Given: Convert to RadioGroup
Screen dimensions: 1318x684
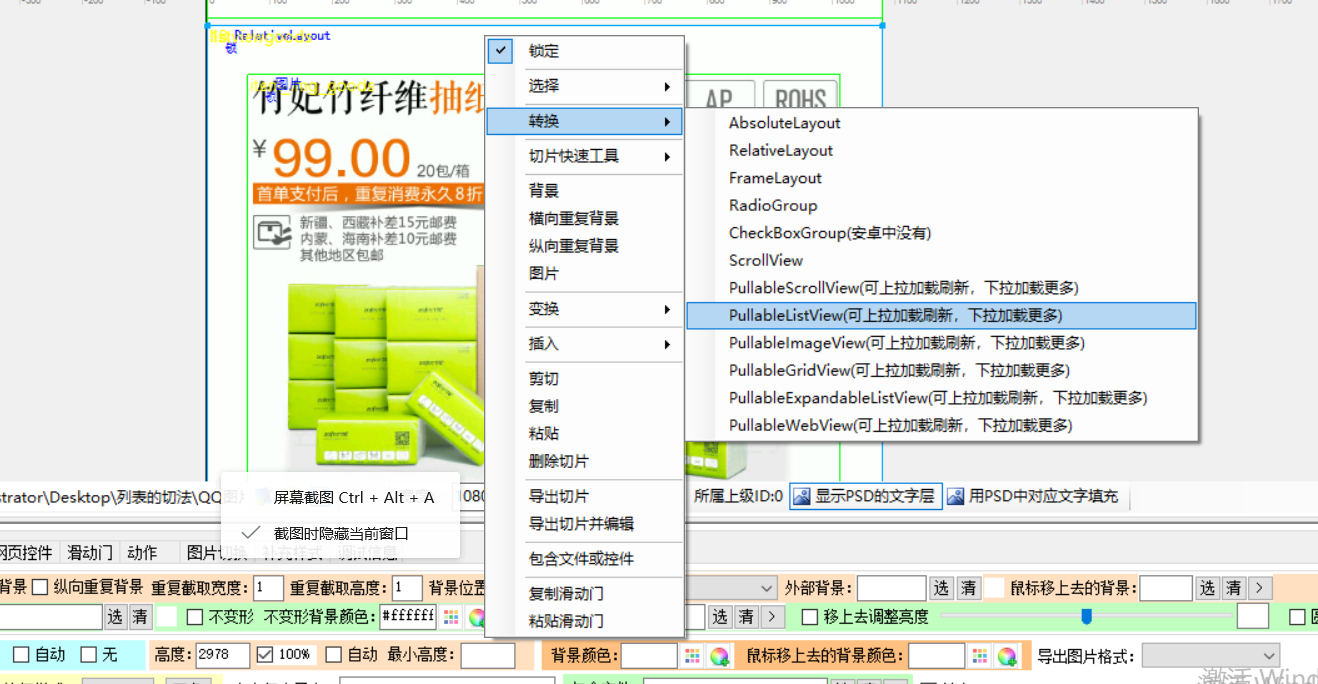Looking at the screenshot, I should click(x=941, y=205).
